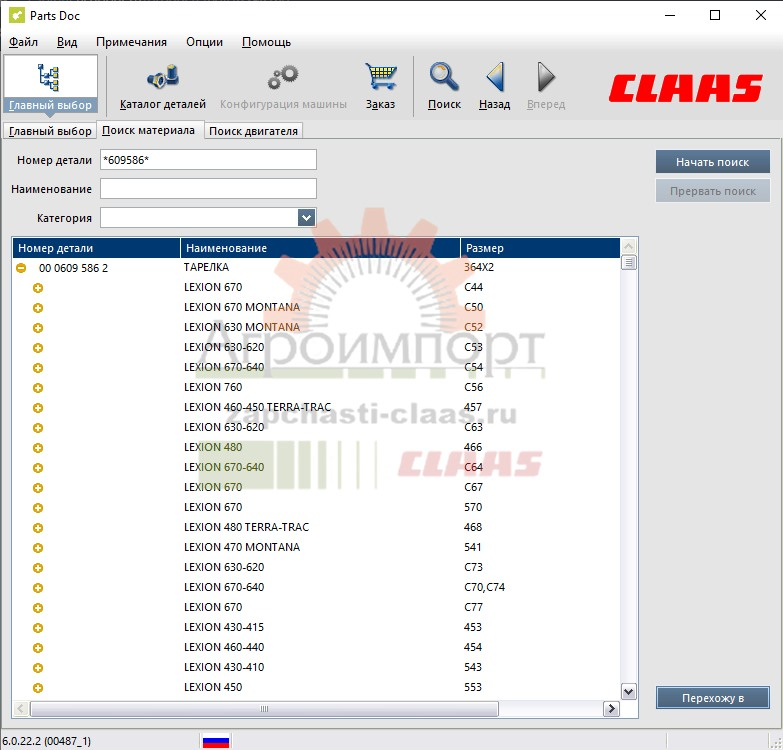Open the Заказ shopping cart icon
The height and width of the screenshot is (750, 783).
(x=381, y=76)
